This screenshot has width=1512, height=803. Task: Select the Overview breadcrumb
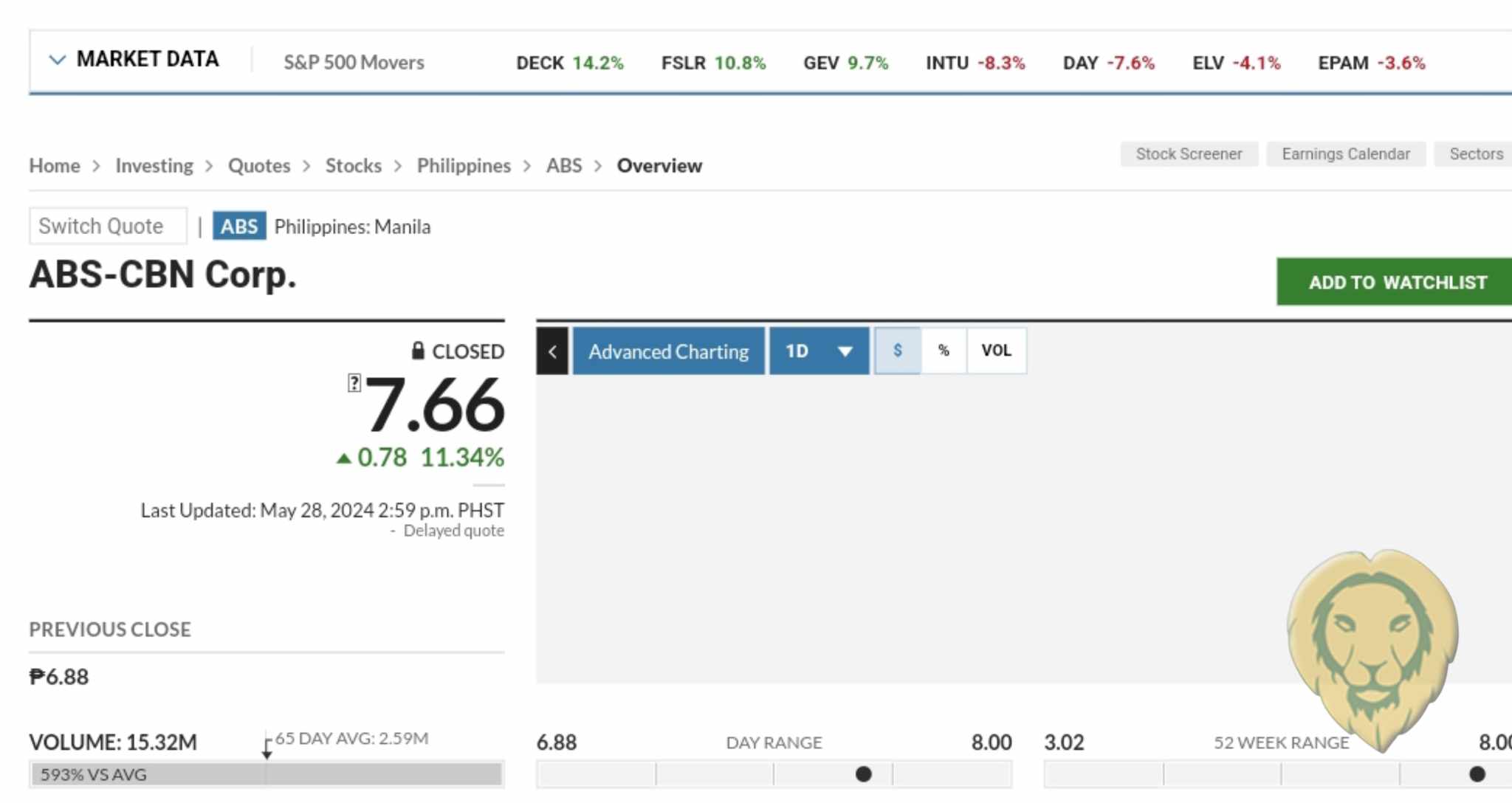[x=659, y=165]
